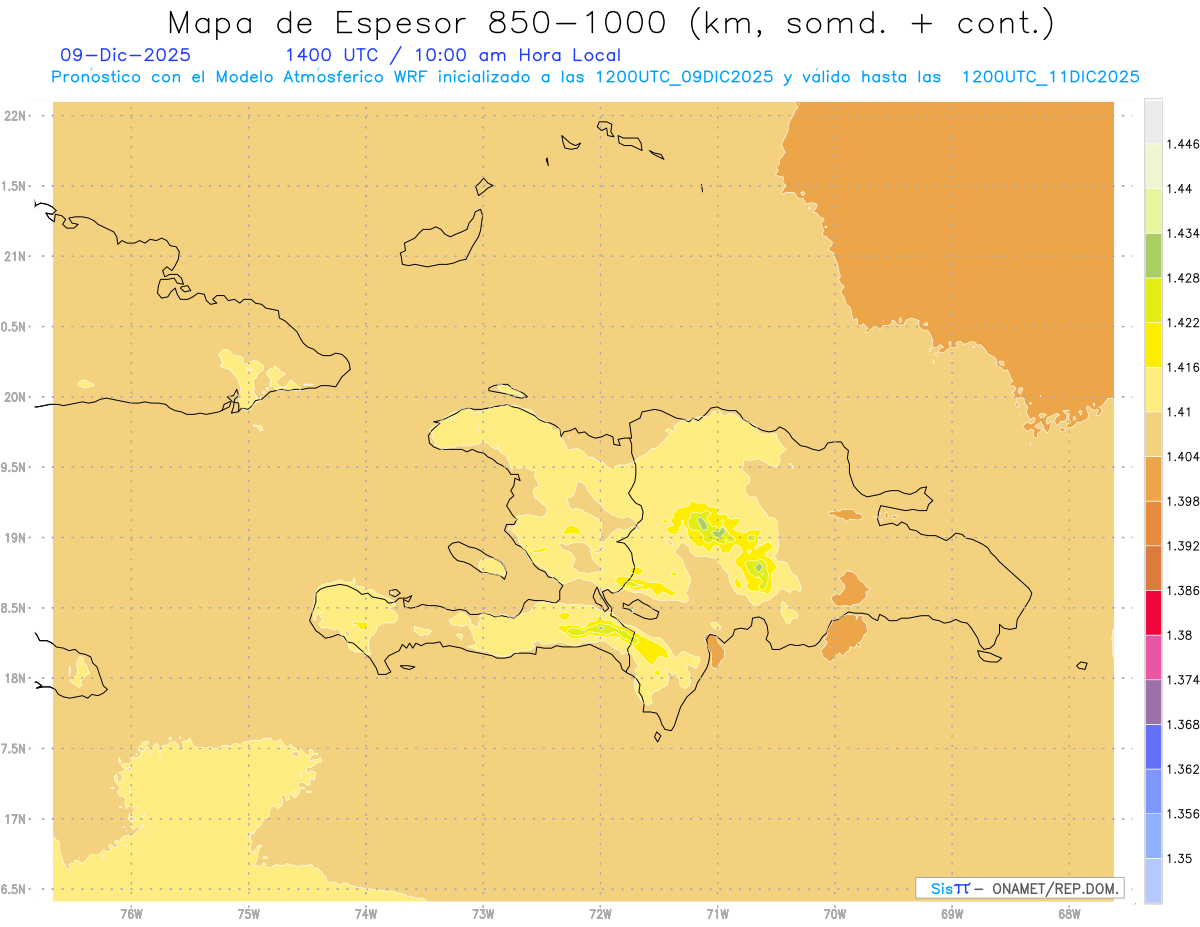Click the legend value '1.428'
This screenshot has height=927, width=1200.
1183,278
